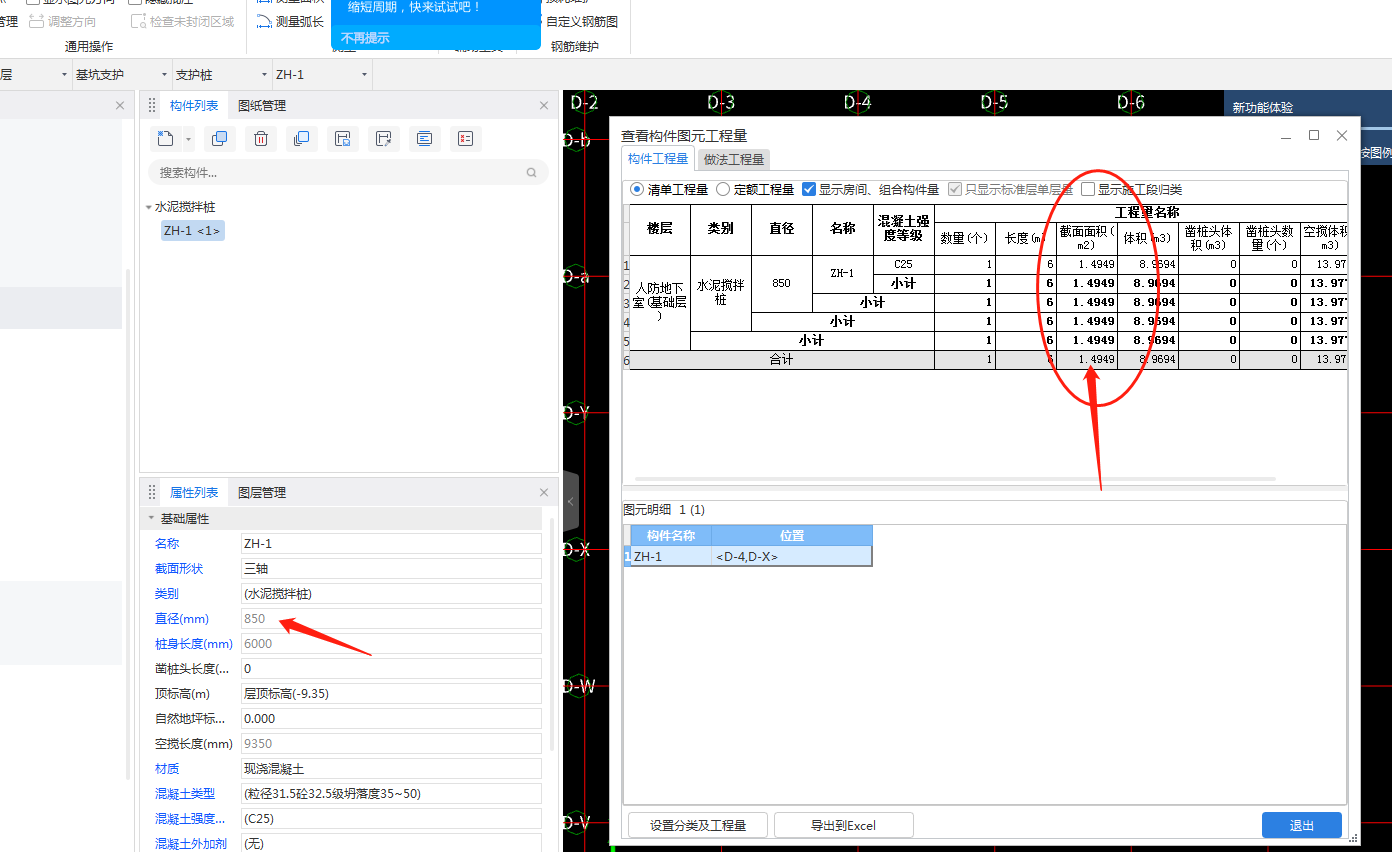Screen dimensions: 1392x852
Task: Click the new component icon
Action: click(x=167, y=139)
